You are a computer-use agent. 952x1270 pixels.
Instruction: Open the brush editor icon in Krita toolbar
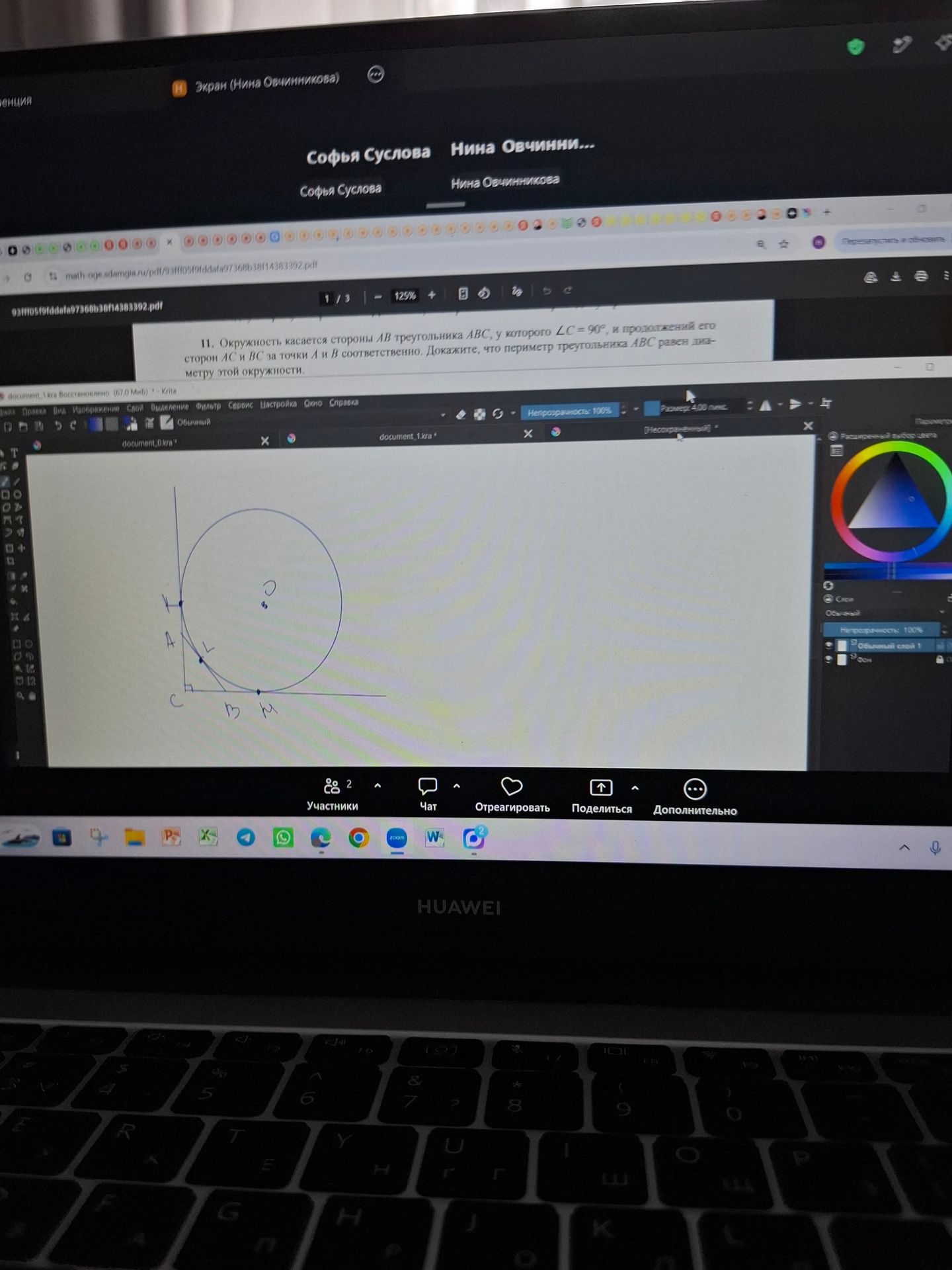[150, 423]
